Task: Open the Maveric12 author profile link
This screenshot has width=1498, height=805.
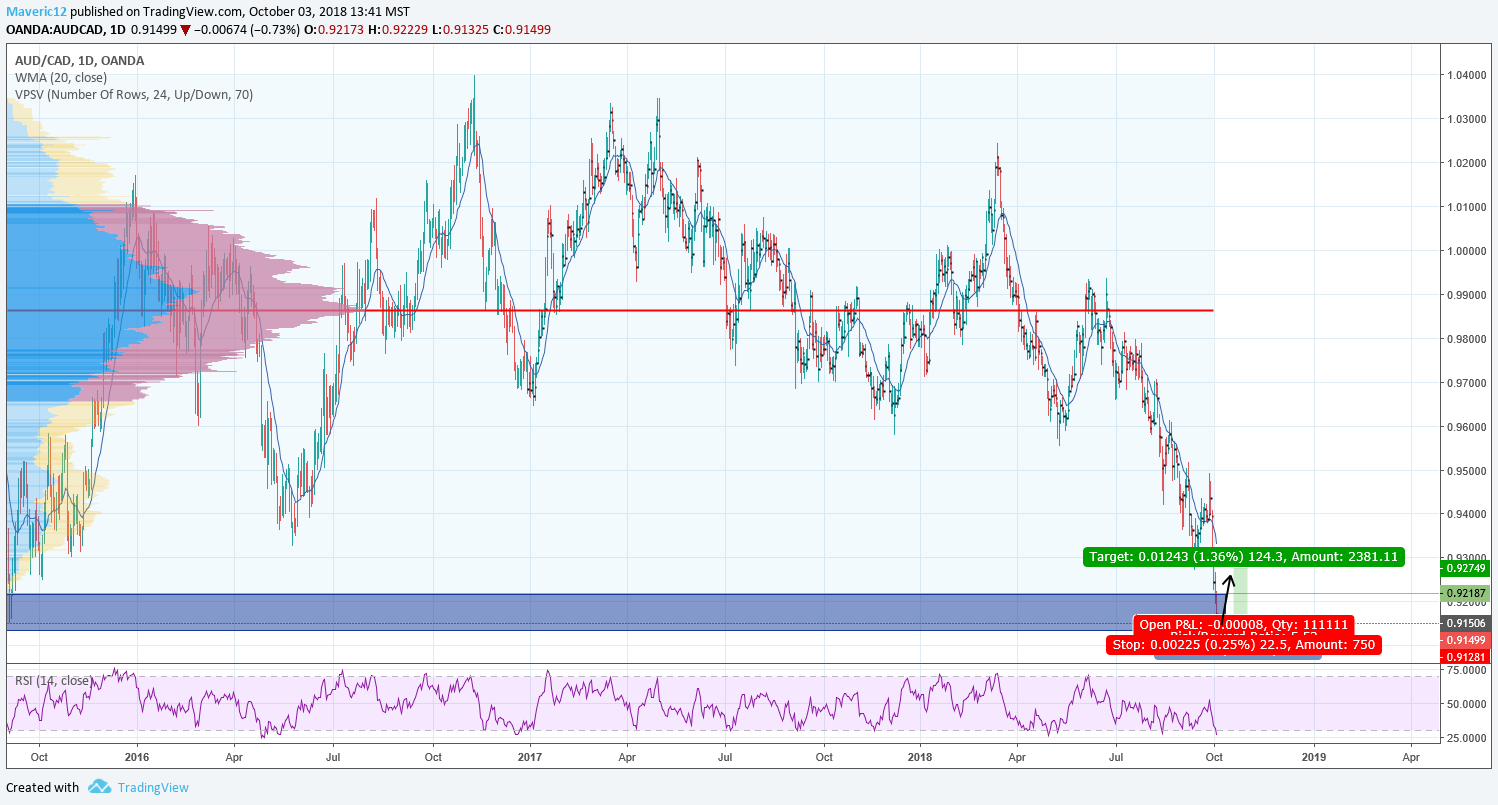Action: click(x=38, y=11)
